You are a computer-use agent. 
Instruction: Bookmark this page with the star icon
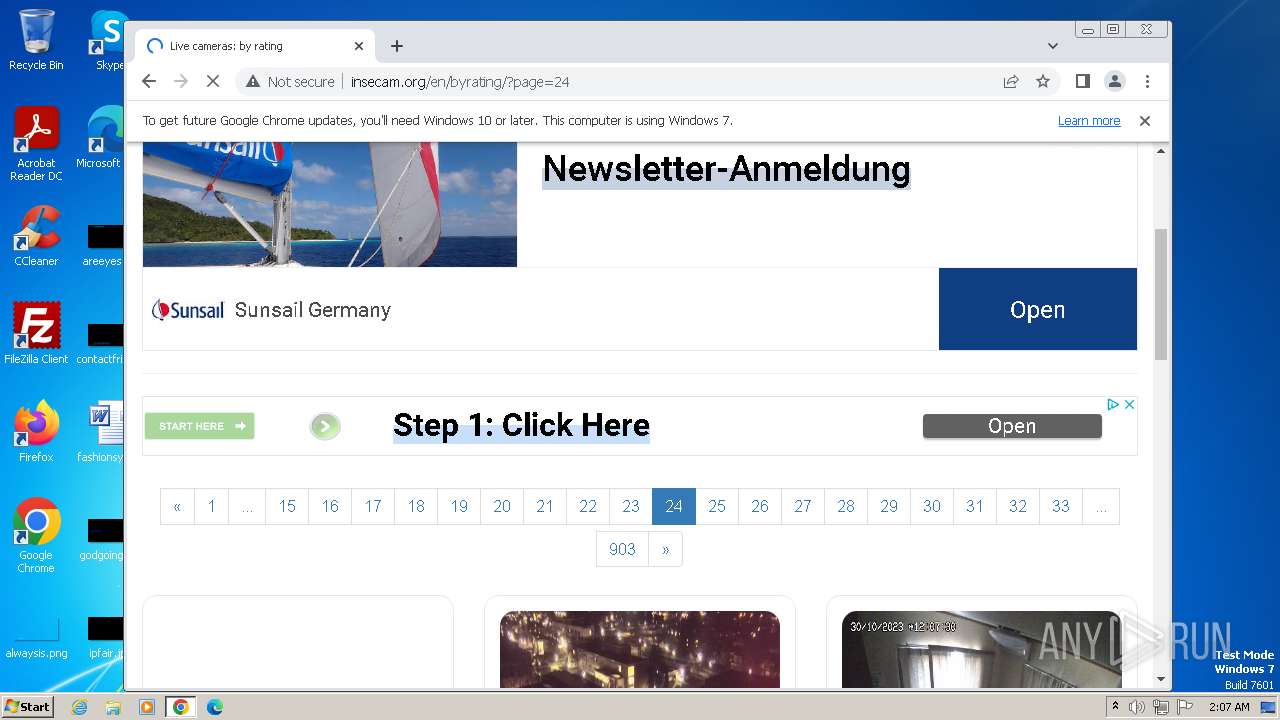1043,81
